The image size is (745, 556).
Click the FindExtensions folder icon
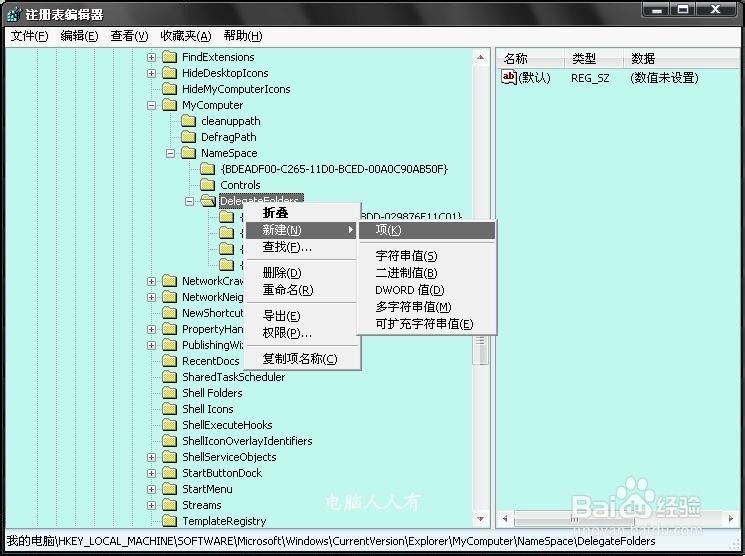pyautogui.click(x=169, y=57)
